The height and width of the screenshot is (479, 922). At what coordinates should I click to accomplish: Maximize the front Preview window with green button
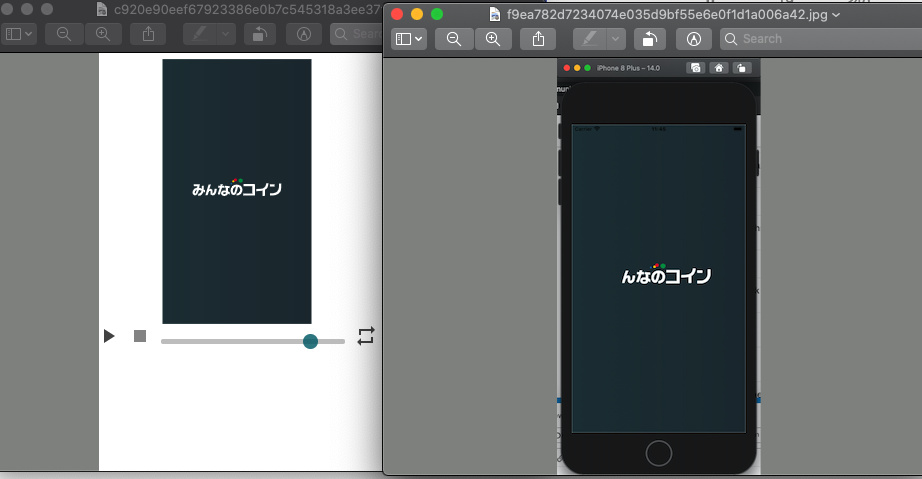click(x=437, y=14)
